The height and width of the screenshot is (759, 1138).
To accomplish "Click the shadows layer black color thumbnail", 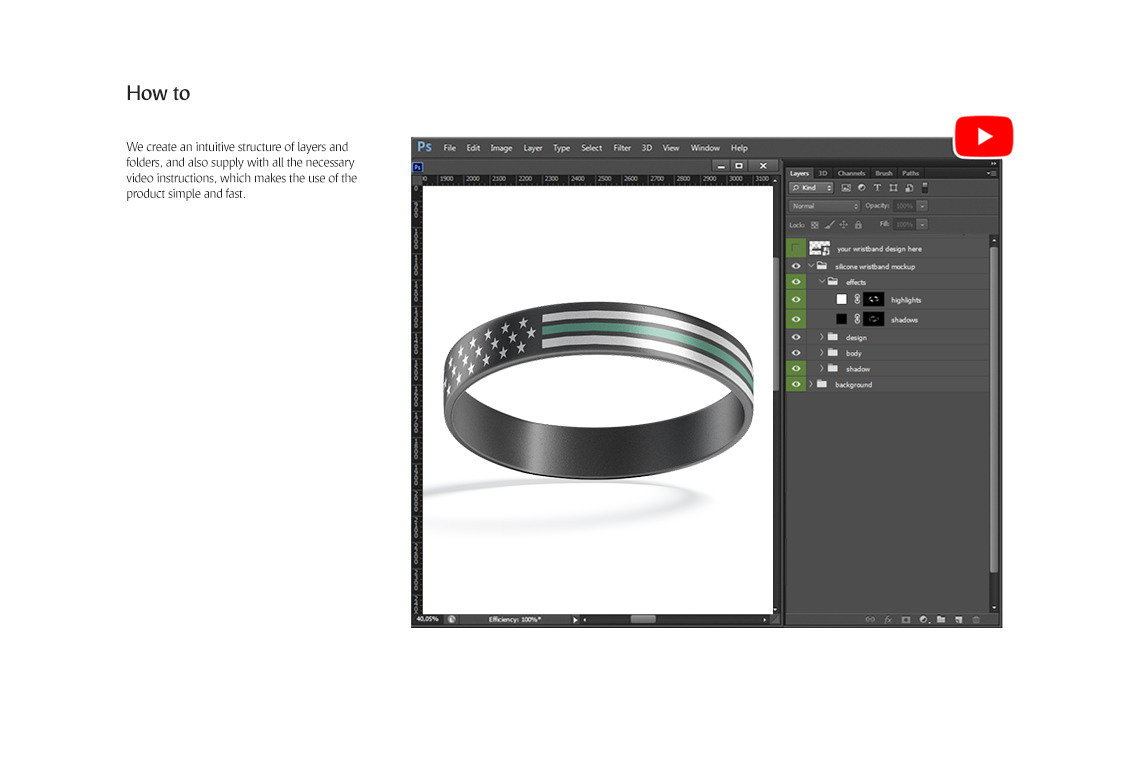I will pos(841,320).
